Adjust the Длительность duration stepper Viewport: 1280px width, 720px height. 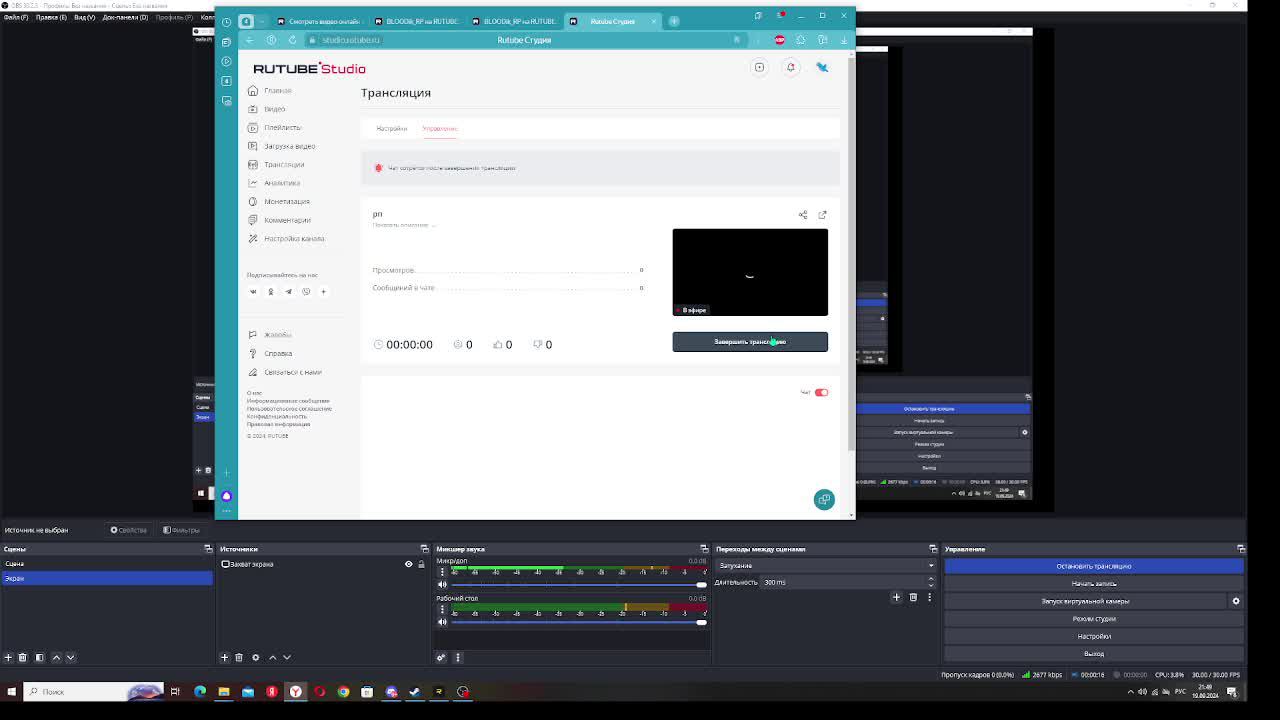(931, 582)
